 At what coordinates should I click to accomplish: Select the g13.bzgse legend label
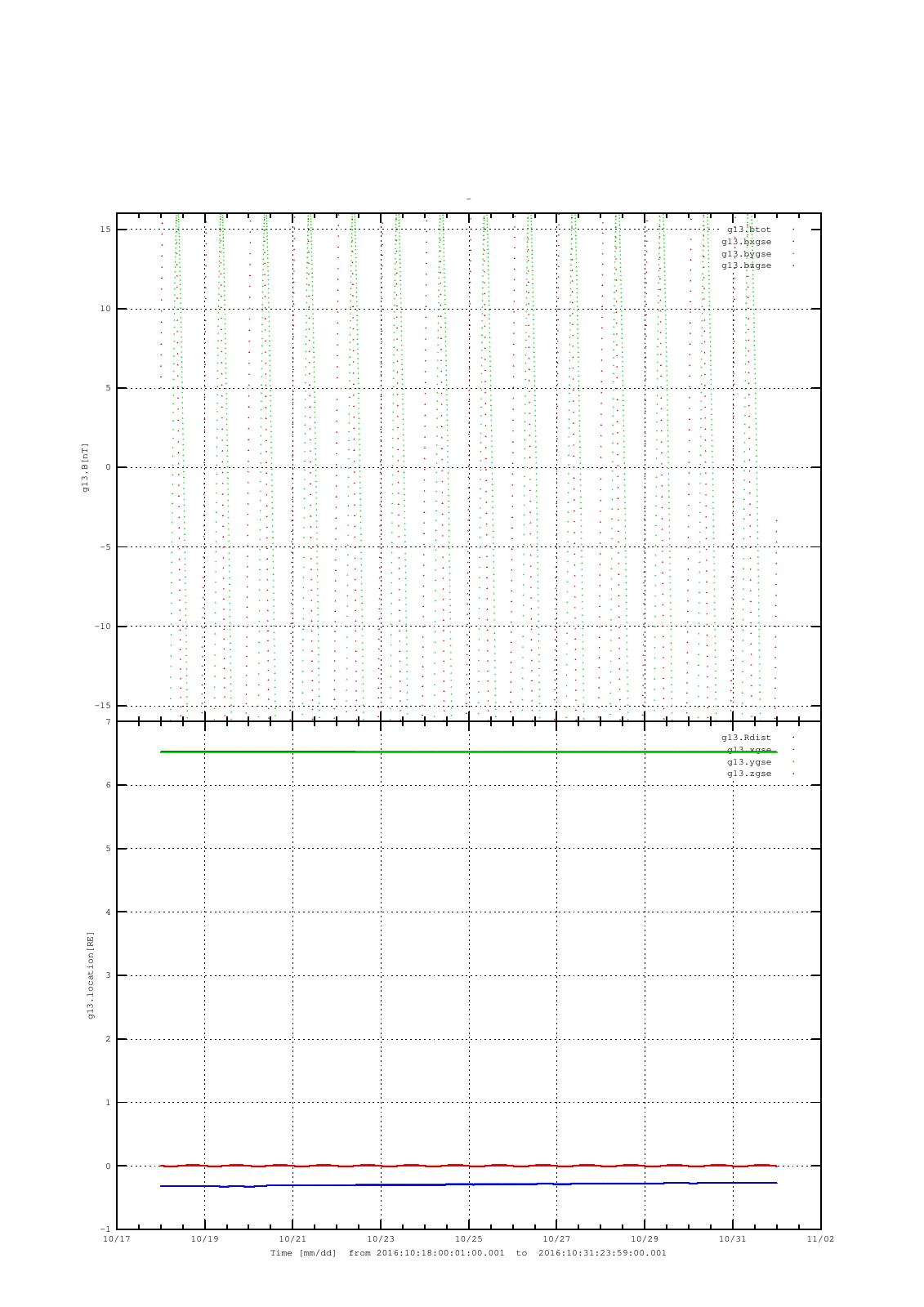[746, 265]
